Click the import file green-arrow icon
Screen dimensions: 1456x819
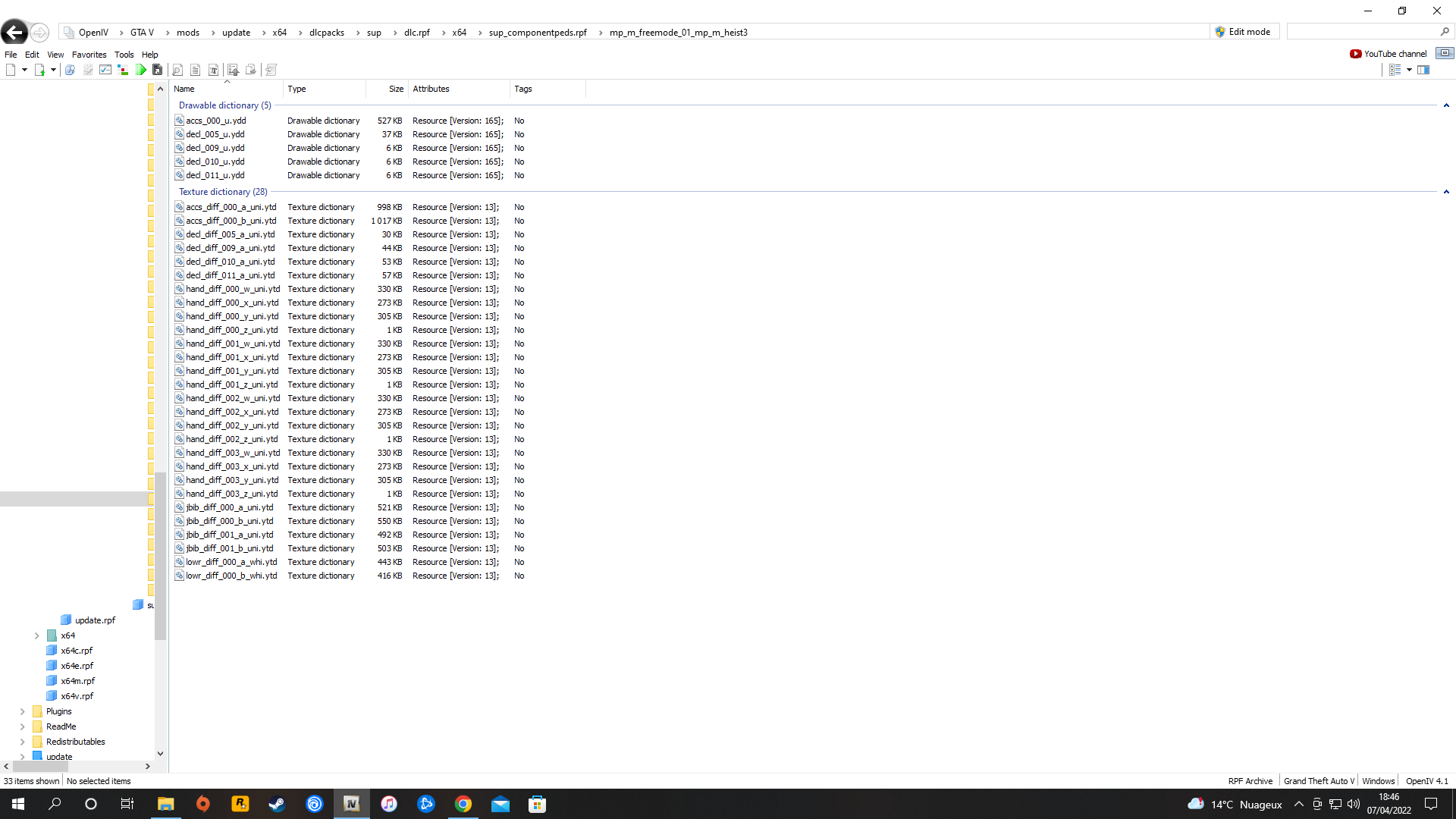point(39,70)
